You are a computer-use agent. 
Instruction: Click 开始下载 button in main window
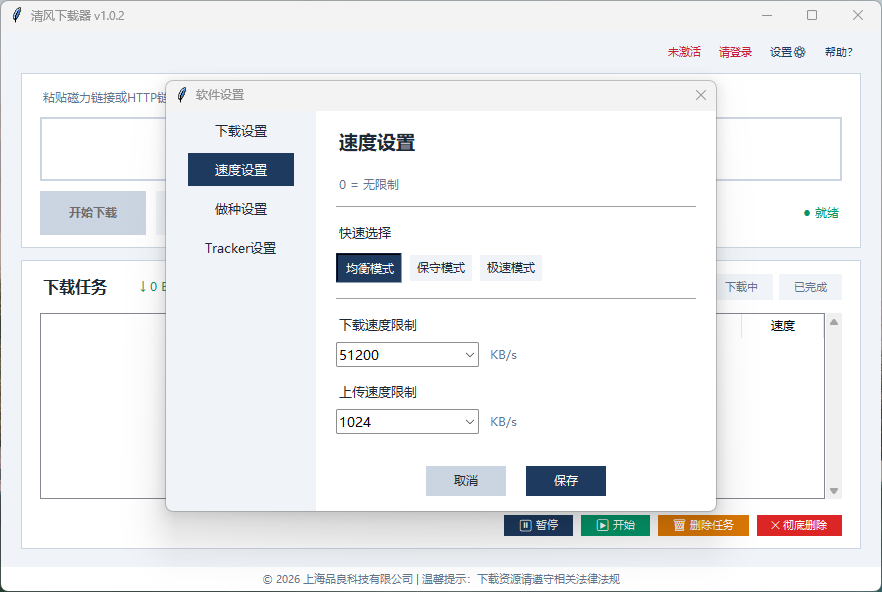click(93, 213)
